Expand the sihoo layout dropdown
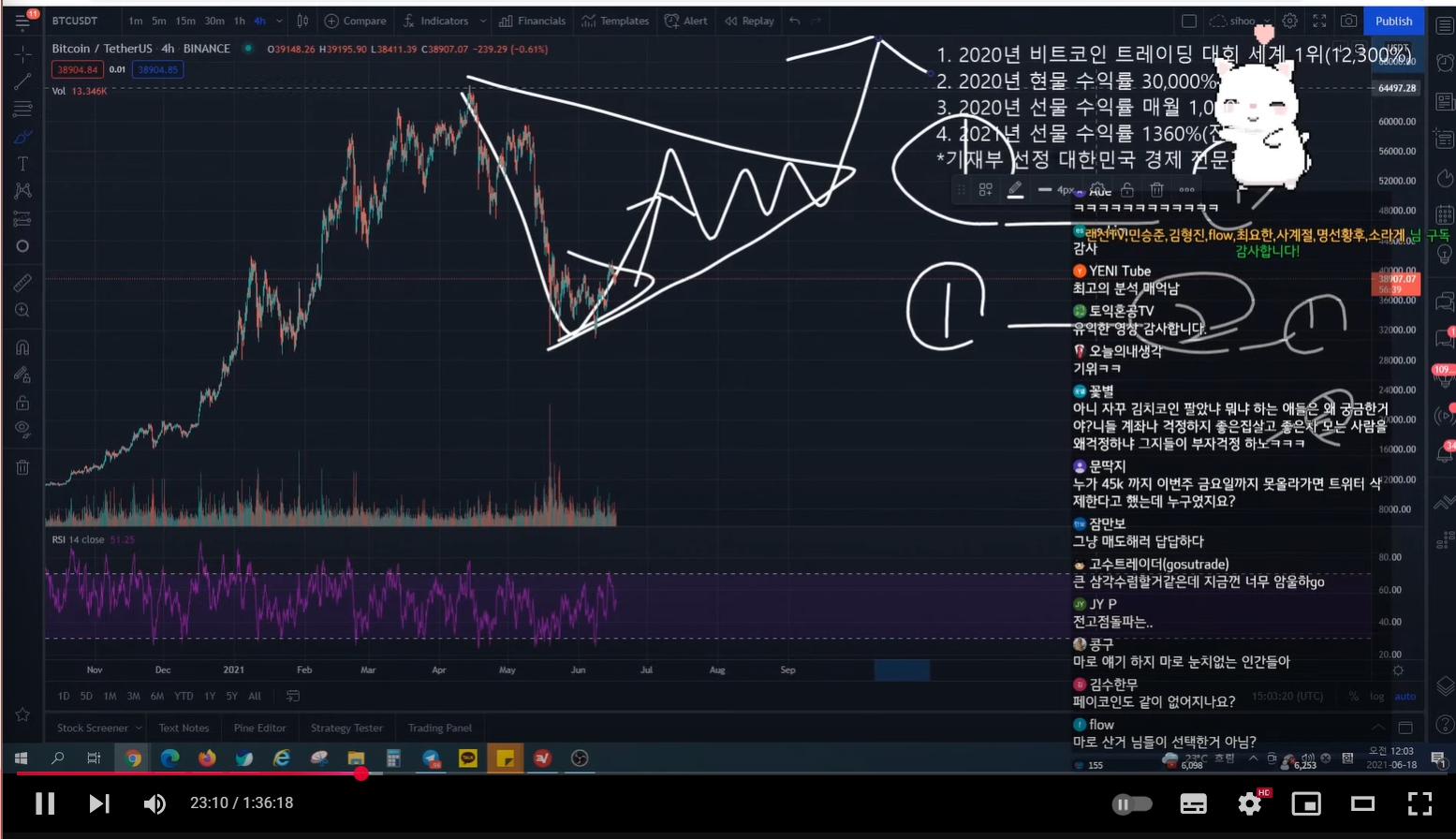The image size is (1456, 839). pos(1268,21)
